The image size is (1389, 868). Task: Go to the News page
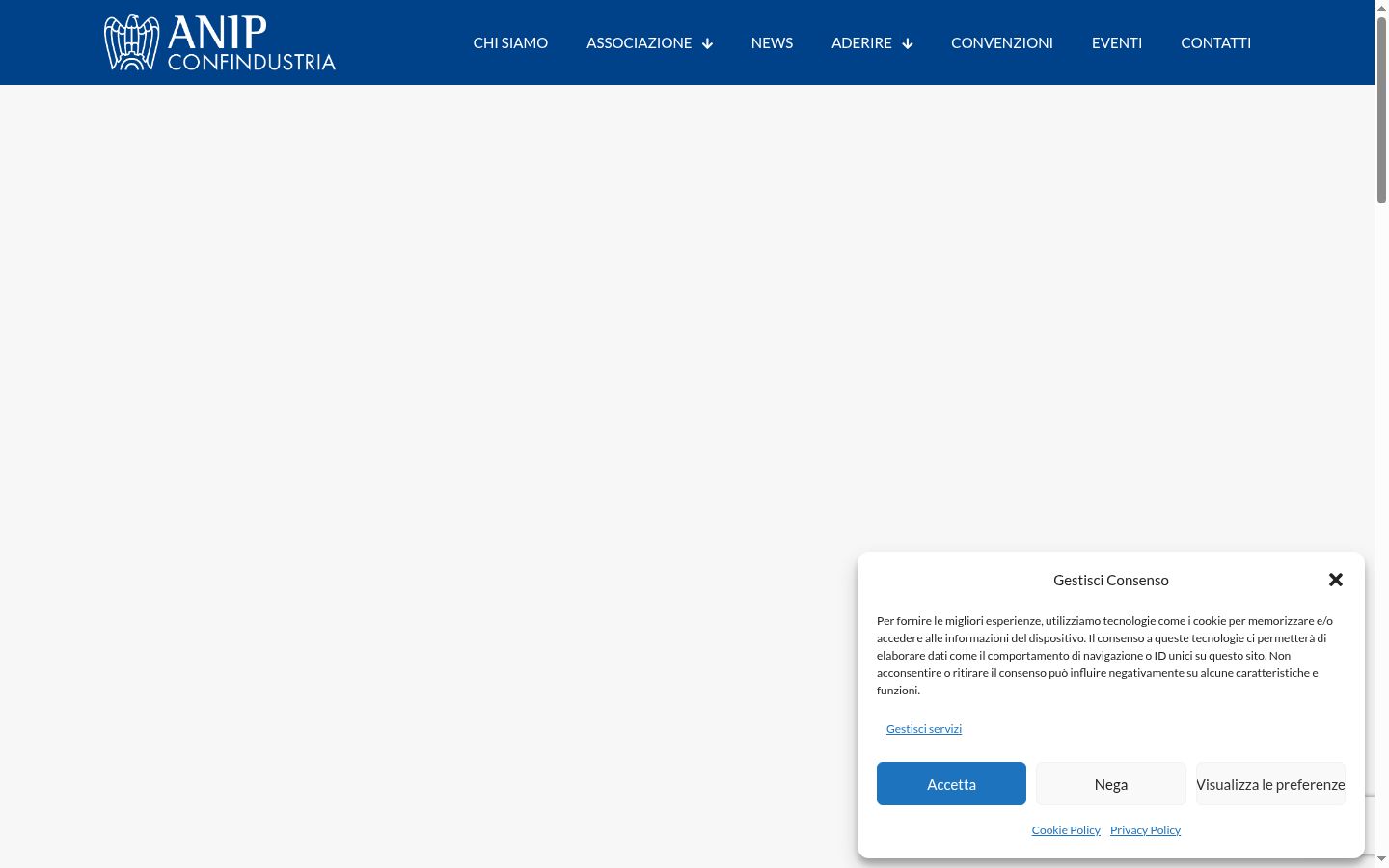(772, 42)
